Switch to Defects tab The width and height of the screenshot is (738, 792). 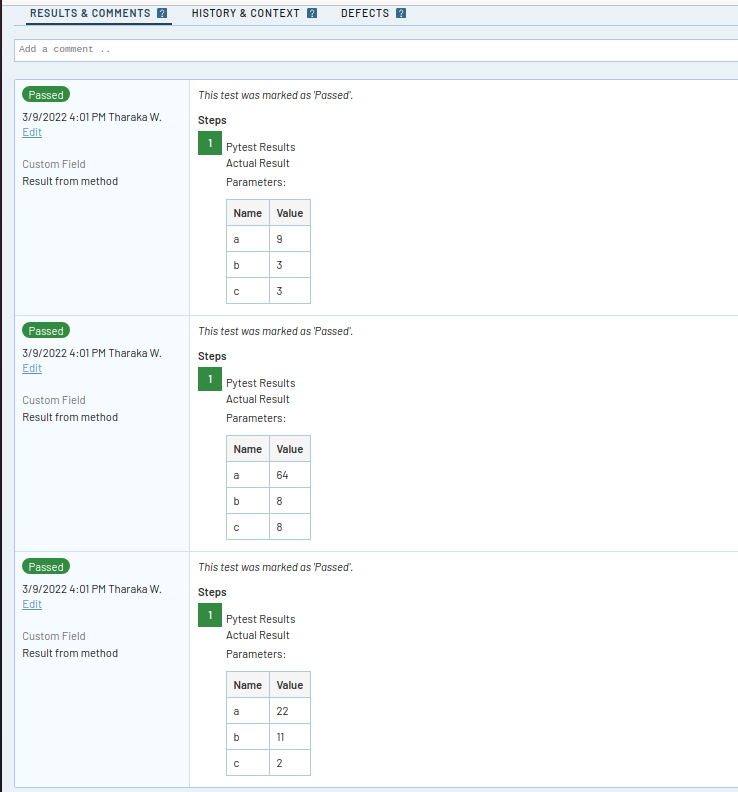coord(365,13)
